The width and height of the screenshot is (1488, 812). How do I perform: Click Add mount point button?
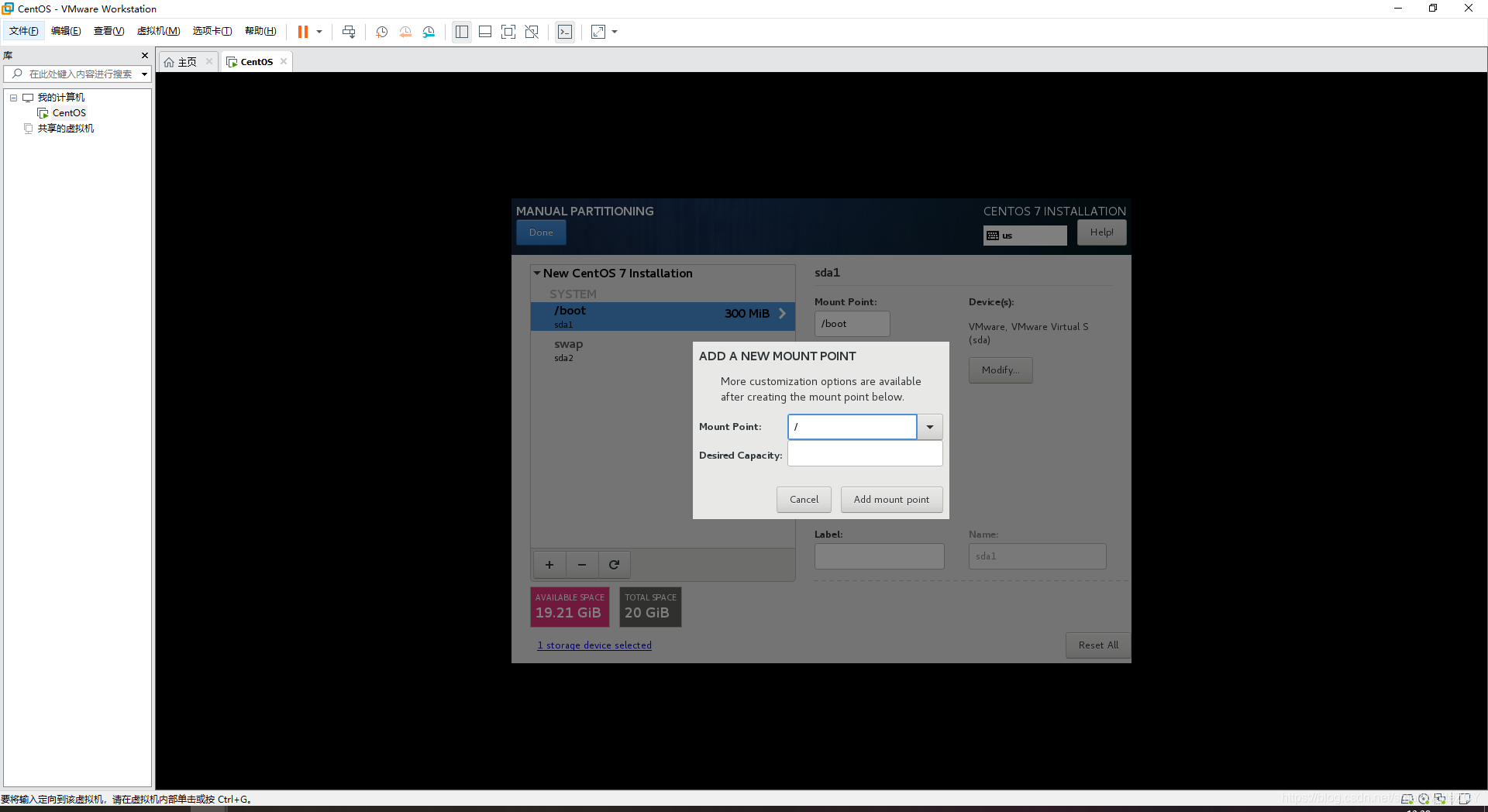tap(891, 500)
